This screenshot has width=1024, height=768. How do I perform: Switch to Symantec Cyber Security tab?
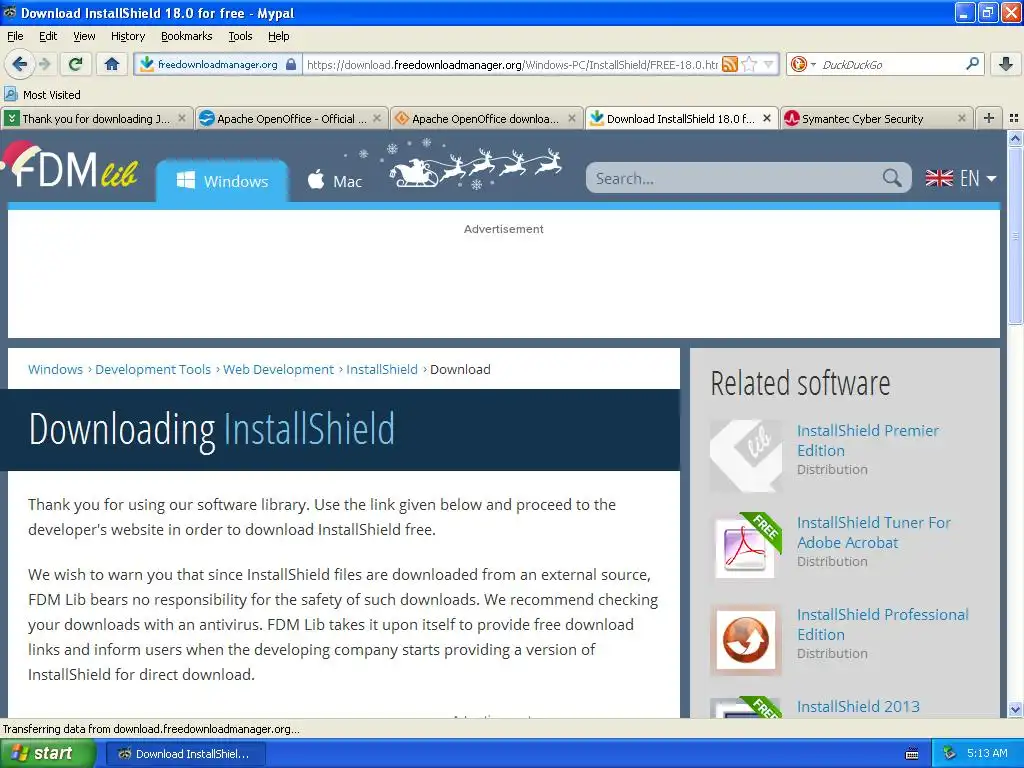(876, 118)
